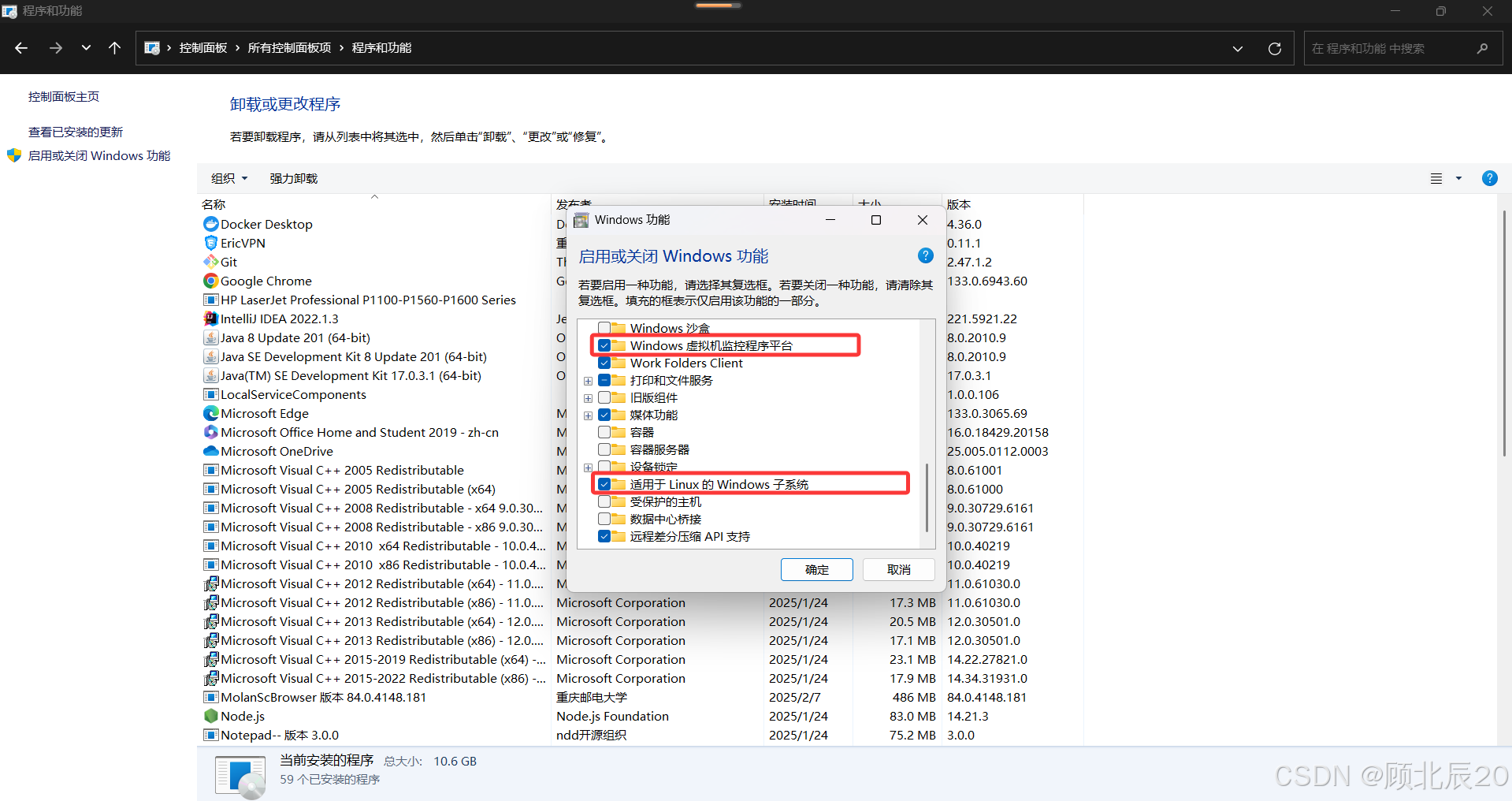Click the Windows 功能 feature list scrollbar
The image size is (1512, 801).
(927, 497)
